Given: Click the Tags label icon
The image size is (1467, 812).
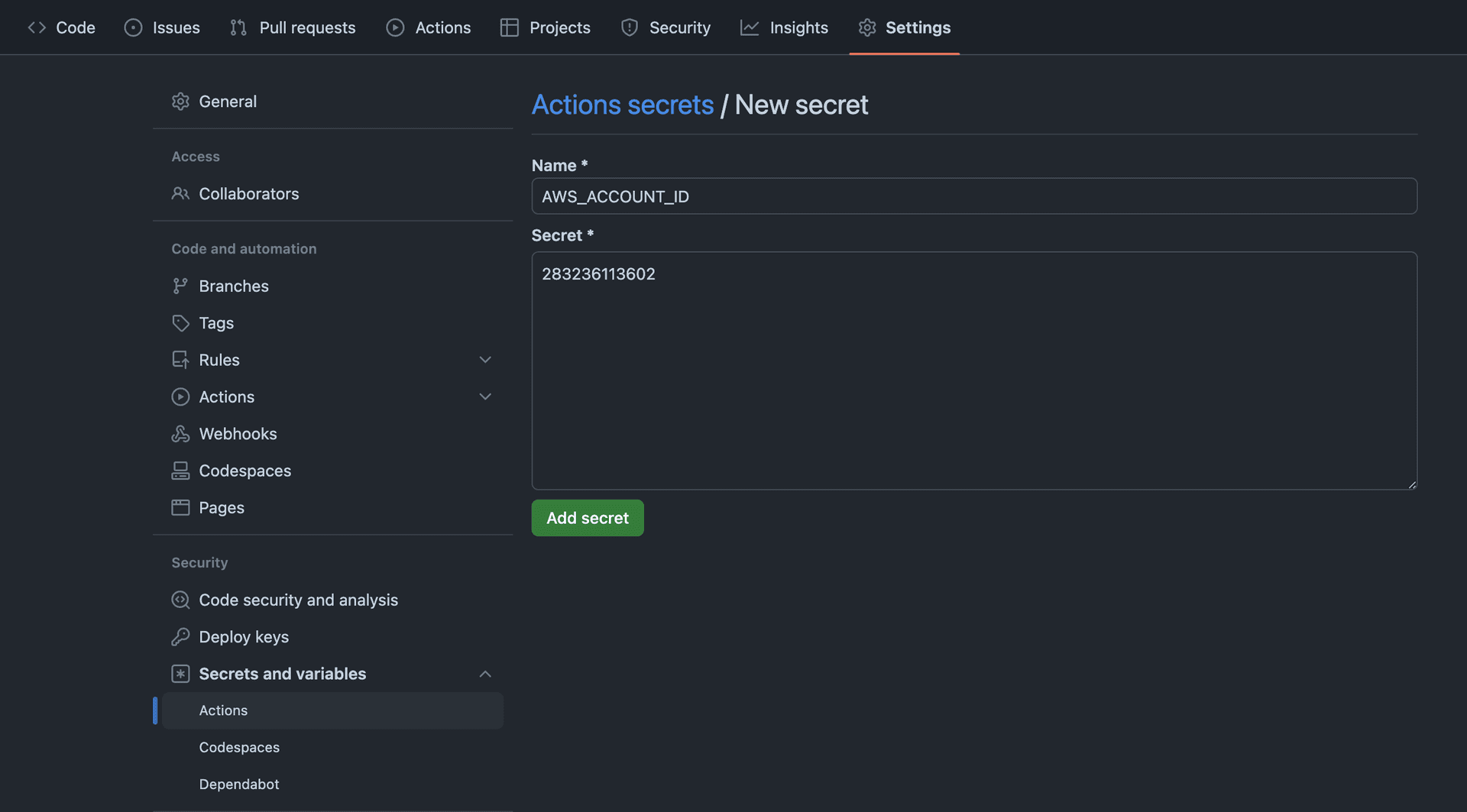Looking at the screenshot, I should 180,323.
